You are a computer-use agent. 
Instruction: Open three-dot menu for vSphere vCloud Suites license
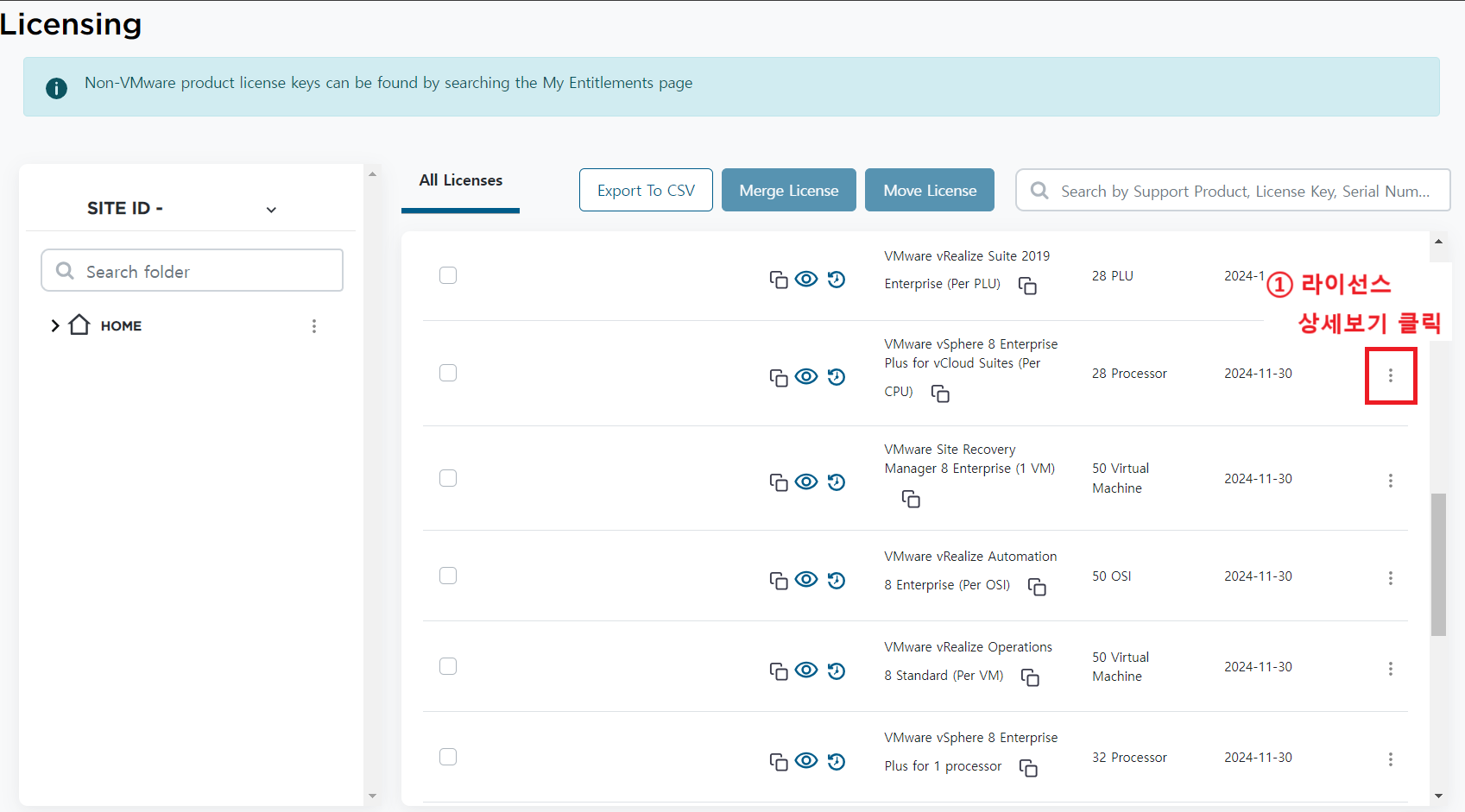pyautogui.click(x=1390, y=375)
